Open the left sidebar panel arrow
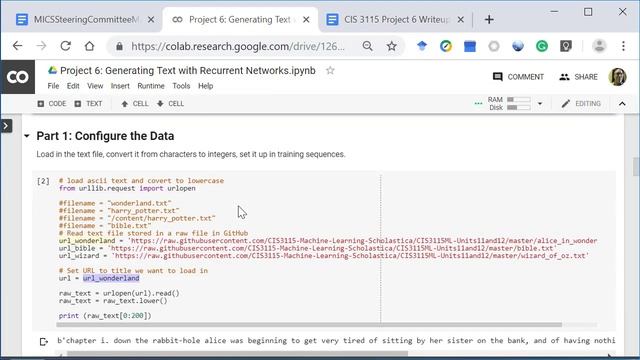The height and width of the screenshot is (360, 640). point(6,126)
